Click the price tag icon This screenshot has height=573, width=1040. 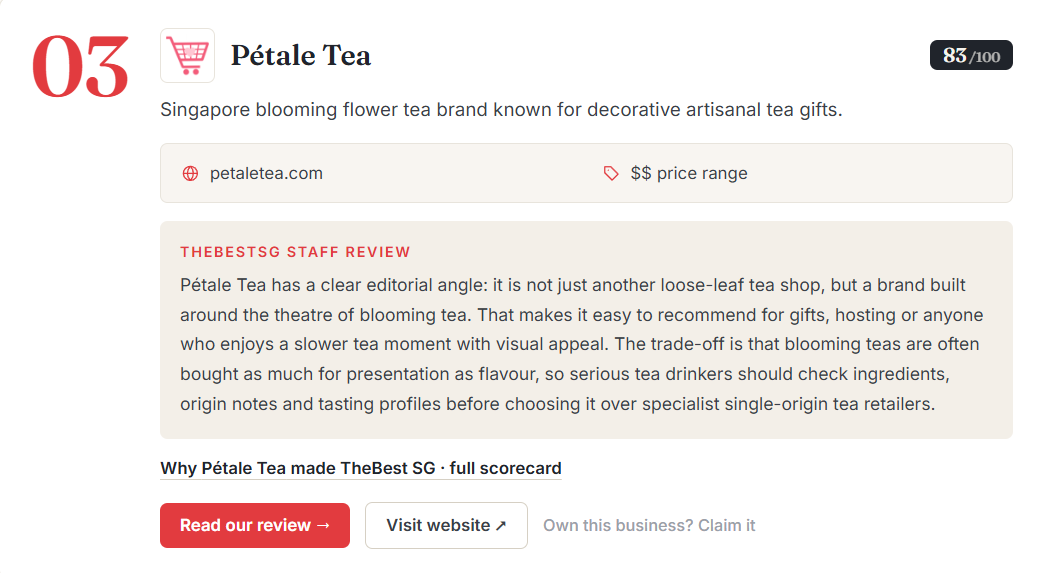(x=611, y=174)
